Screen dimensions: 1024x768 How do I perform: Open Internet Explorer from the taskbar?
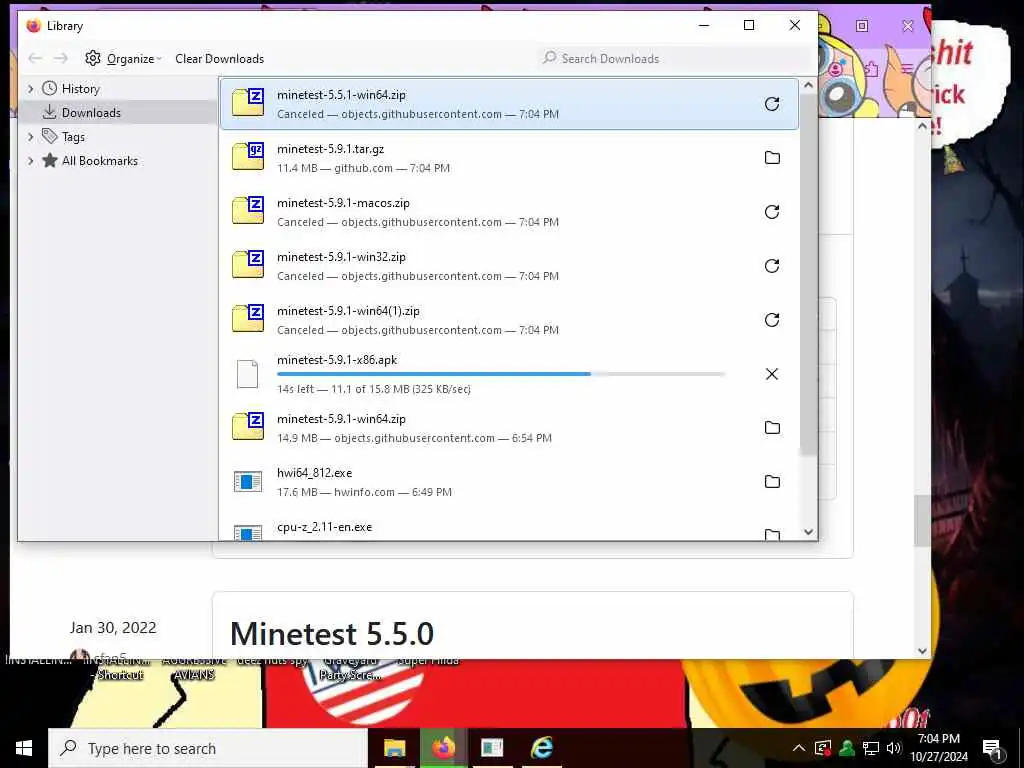pos(541,748)
